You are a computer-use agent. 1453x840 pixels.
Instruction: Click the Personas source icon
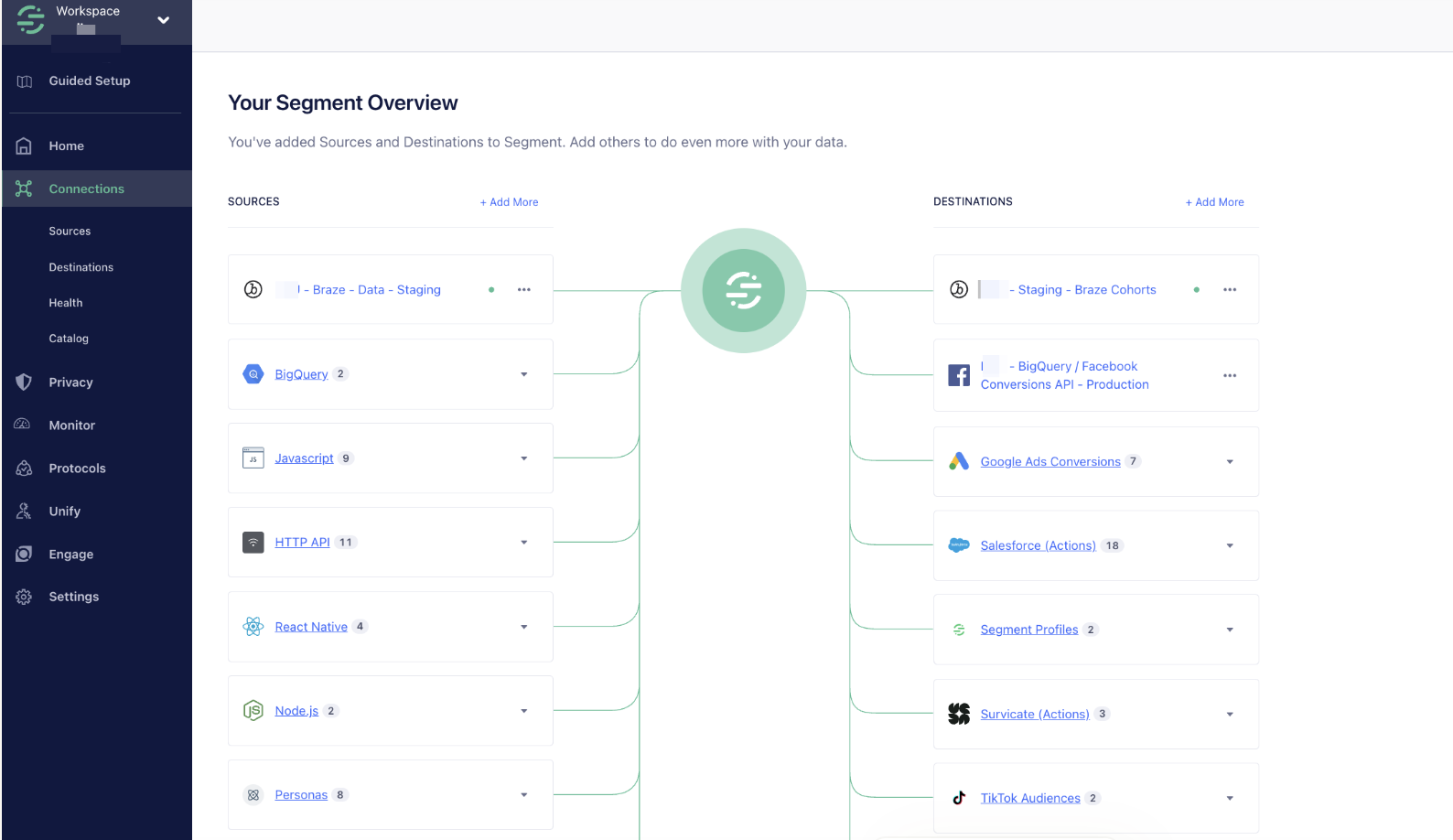[253, 794]
